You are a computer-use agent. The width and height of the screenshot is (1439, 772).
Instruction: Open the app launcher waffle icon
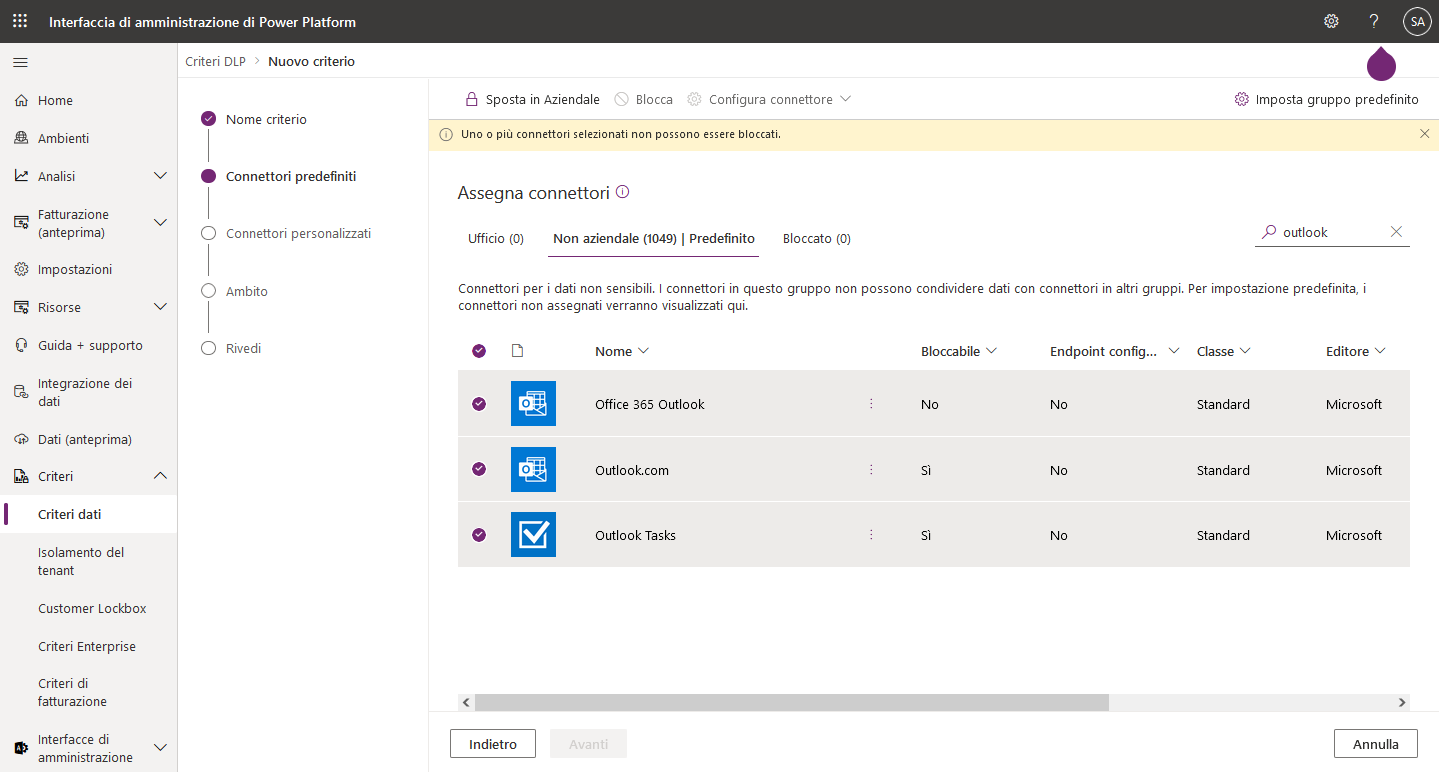click(x=20, y=21)
